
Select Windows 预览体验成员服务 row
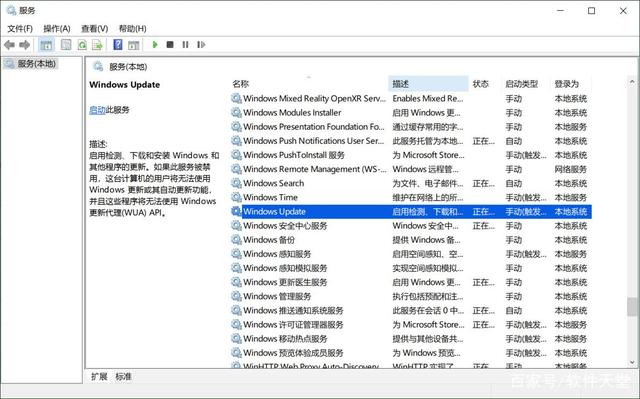[x=411, y=352]
